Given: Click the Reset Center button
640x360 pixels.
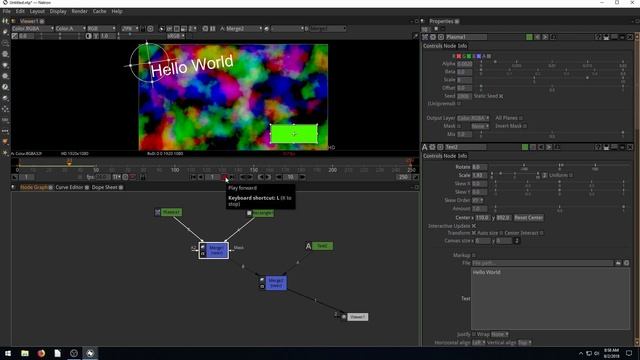Looking at the screenshot, I should pos(528,218).
